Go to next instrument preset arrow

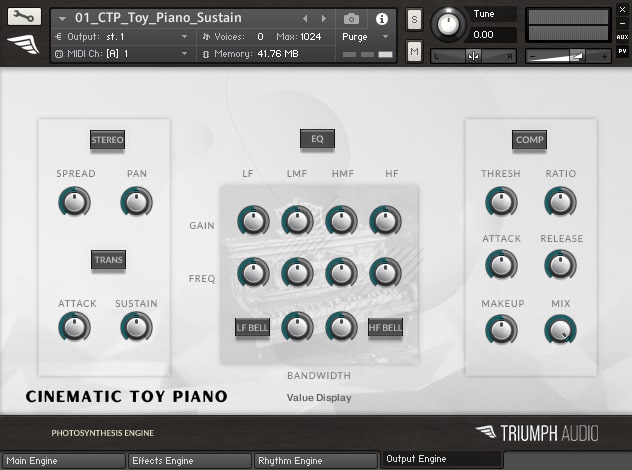pyautogui.click(x=324, y=19)
